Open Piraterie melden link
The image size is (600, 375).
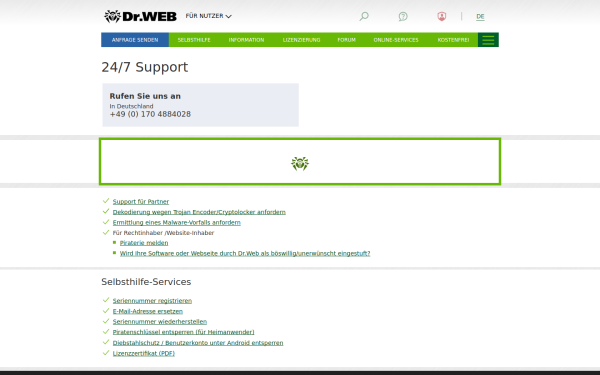(144, 243)
